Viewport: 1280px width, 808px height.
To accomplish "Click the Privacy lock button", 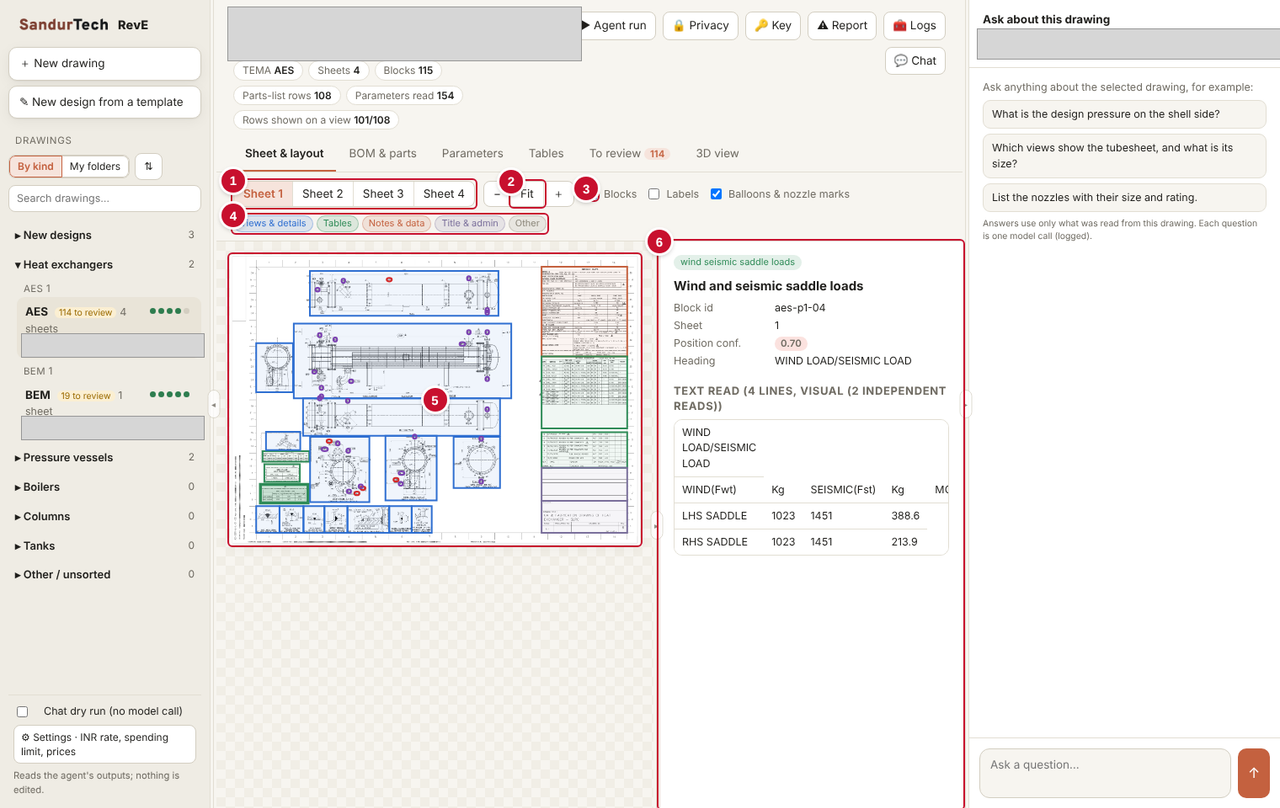I will point(700,25).
